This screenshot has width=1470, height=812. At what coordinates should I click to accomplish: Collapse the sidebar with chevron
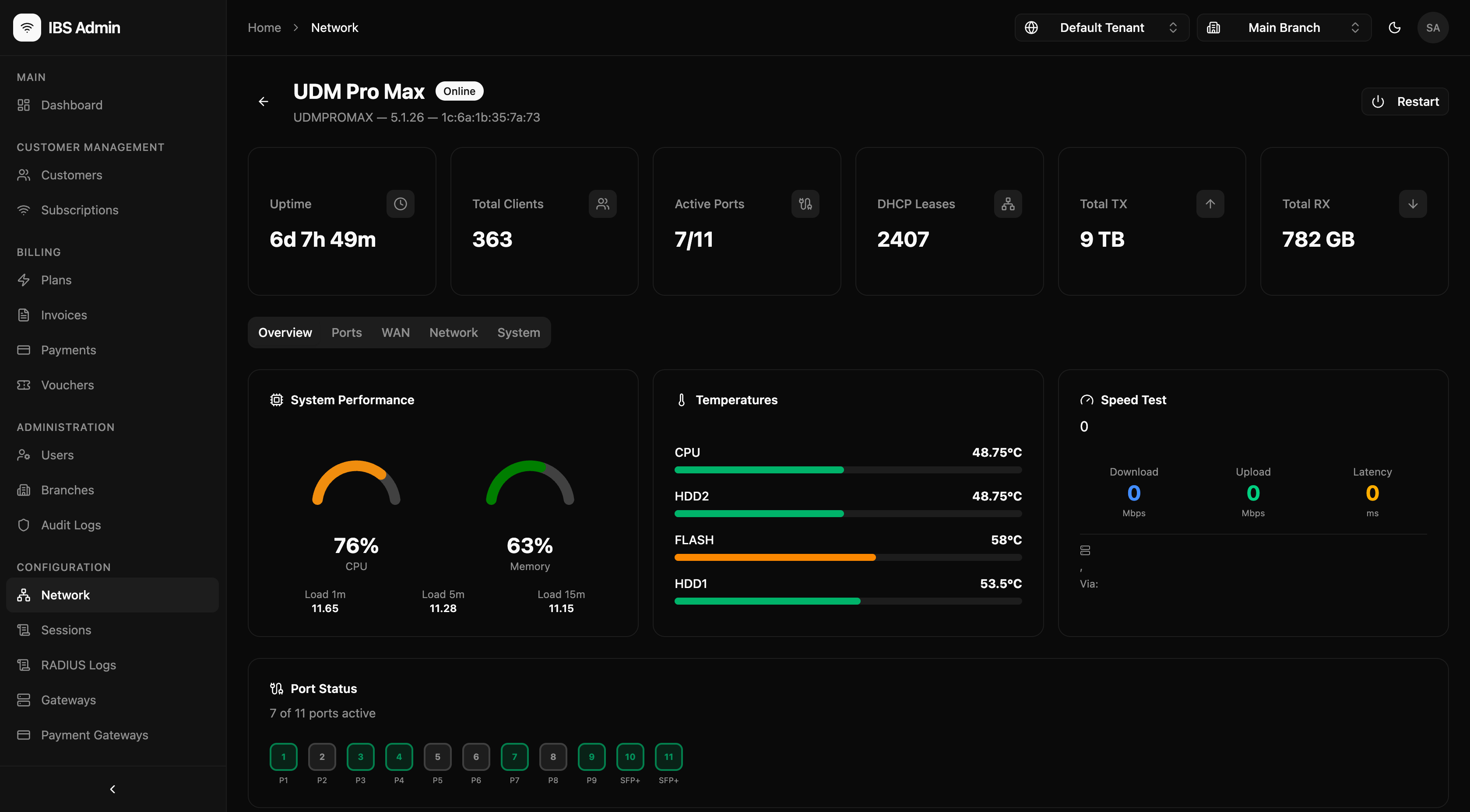pos(113,789)
